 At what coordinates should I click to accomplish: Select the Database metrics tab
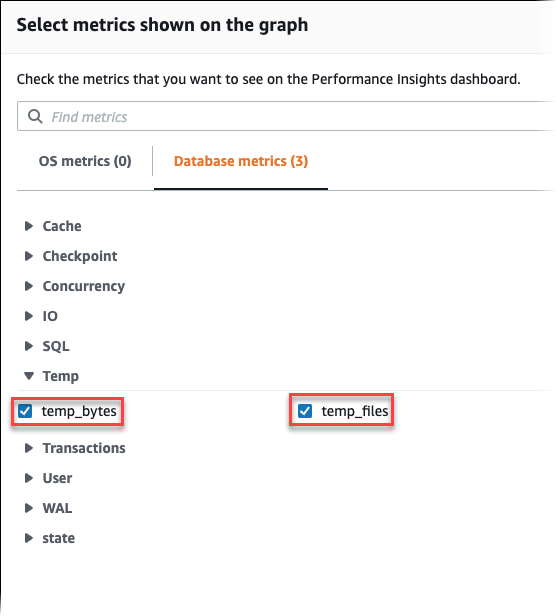pyautogui.click(x=241, y=161)
